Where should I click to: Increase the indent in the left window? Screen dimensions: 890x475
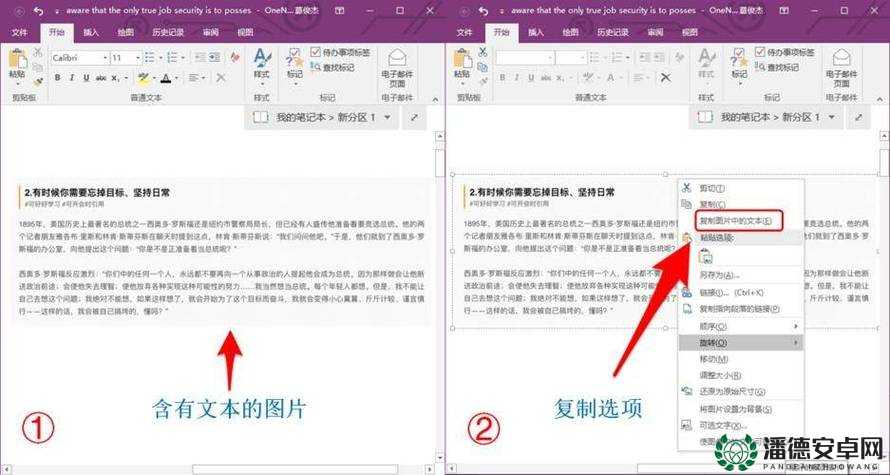coord(214,58)
